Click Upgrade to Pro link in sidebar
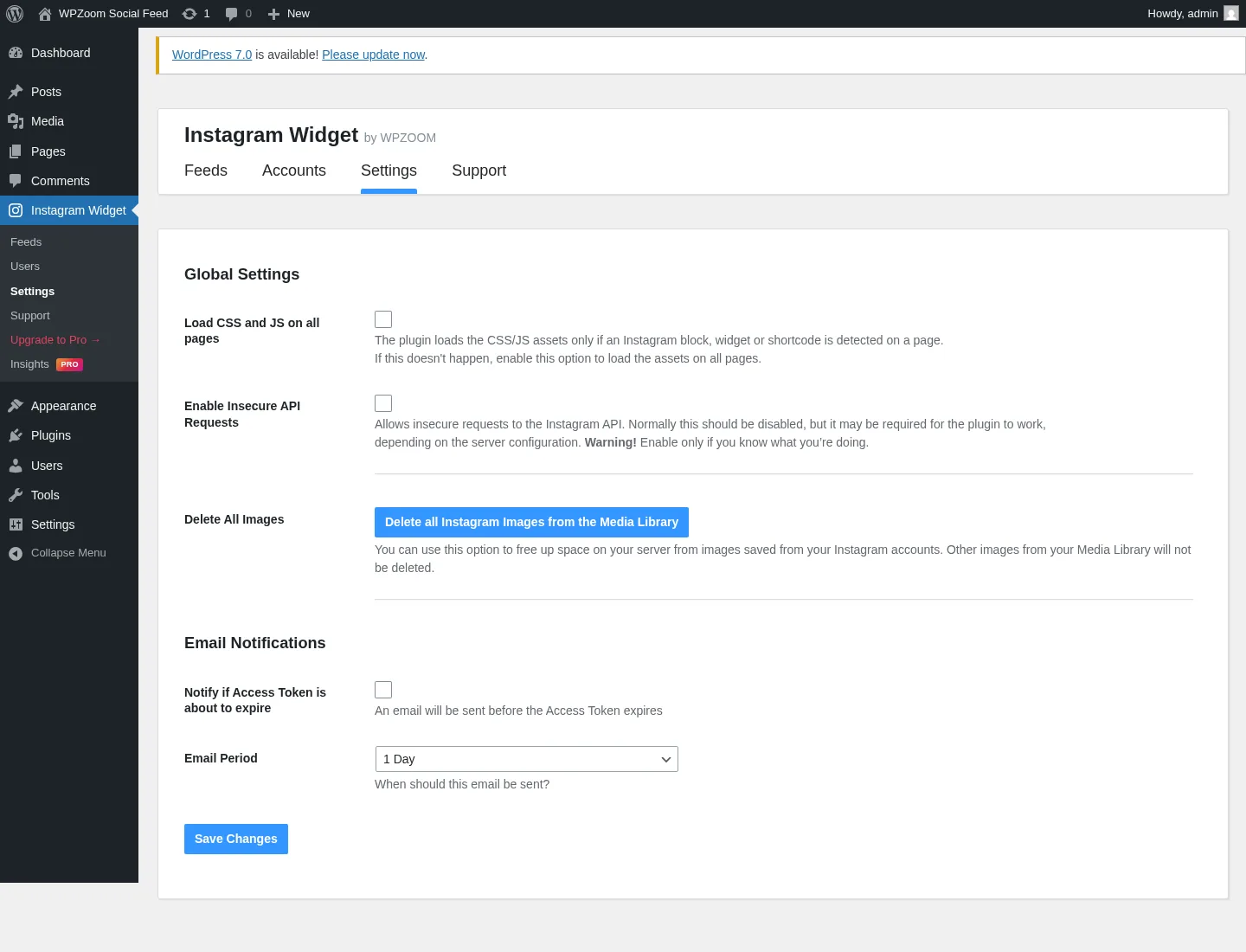The width and height of the screenshot is (1246, 952). (x=55, y=340)
